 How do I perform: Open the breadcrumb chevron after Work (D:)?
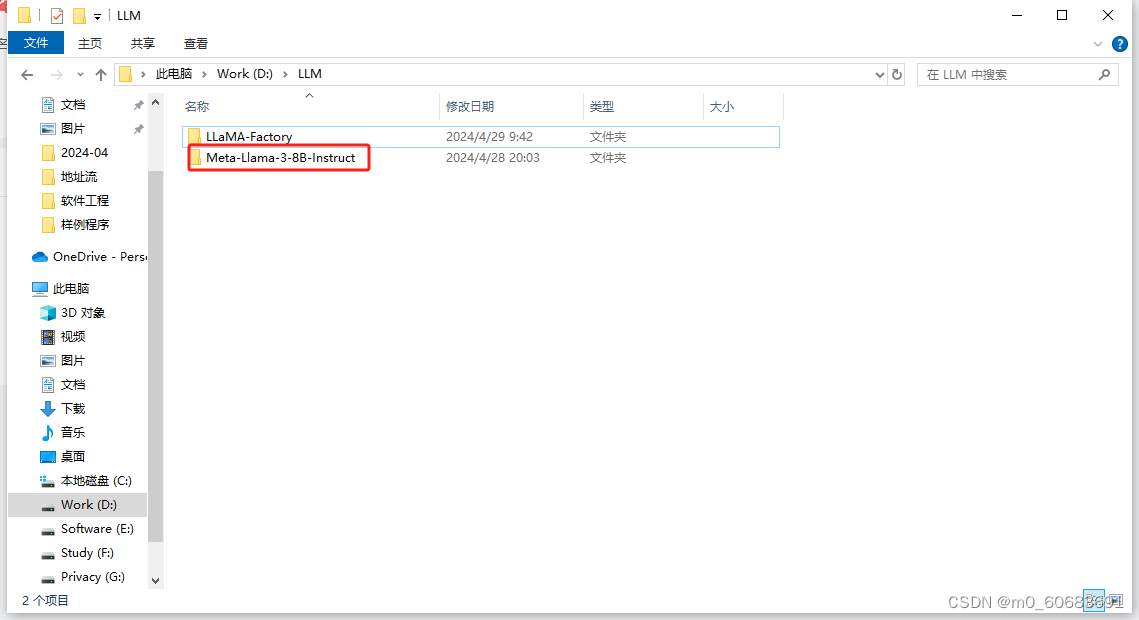click(285, 74)
